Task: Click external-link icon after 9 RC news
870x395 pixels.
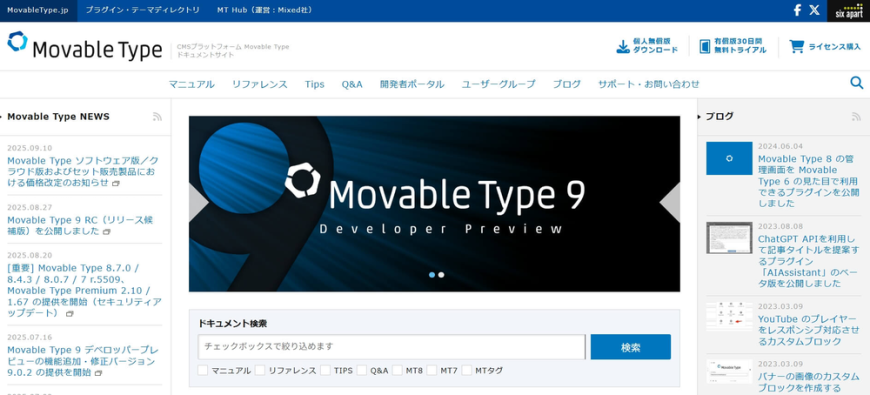Action: pos(107,231)
